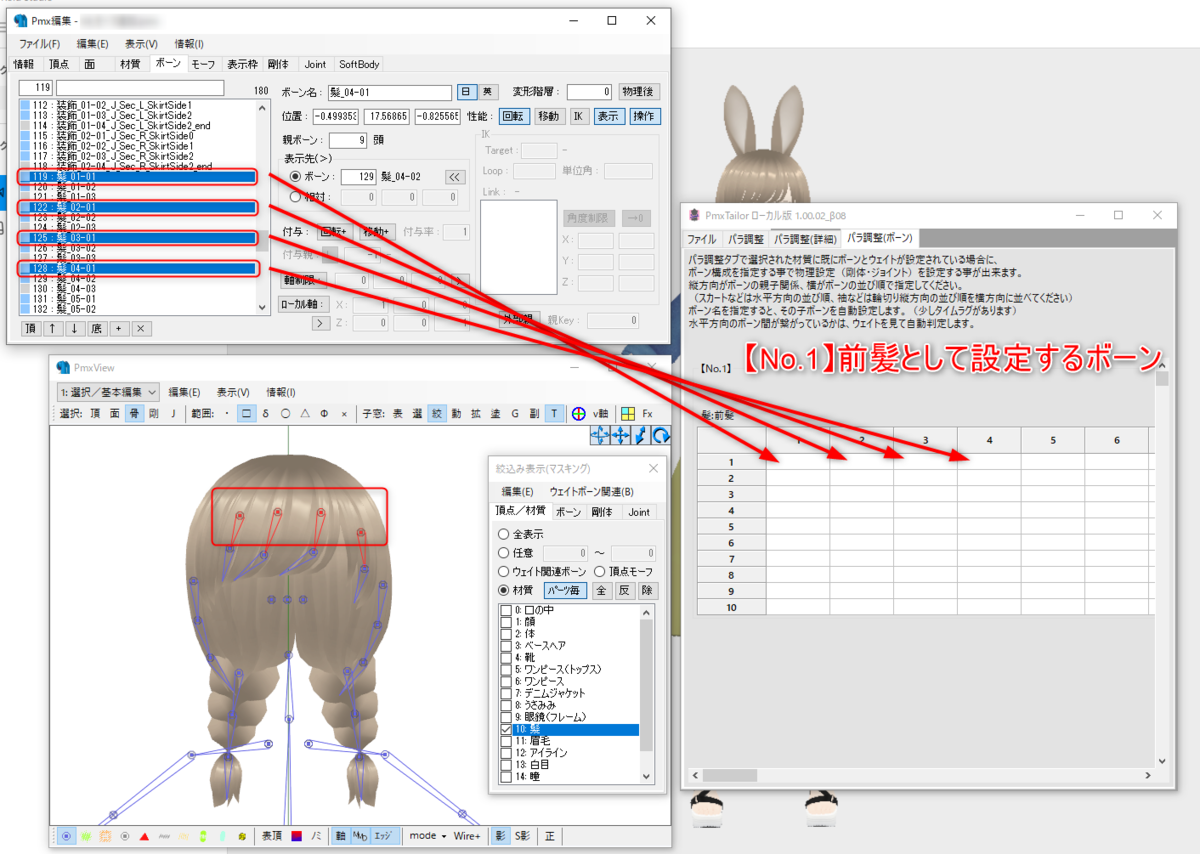Check the 8: うさみみ material checkbox
1200x854 pixels.
tap(506, 706)
